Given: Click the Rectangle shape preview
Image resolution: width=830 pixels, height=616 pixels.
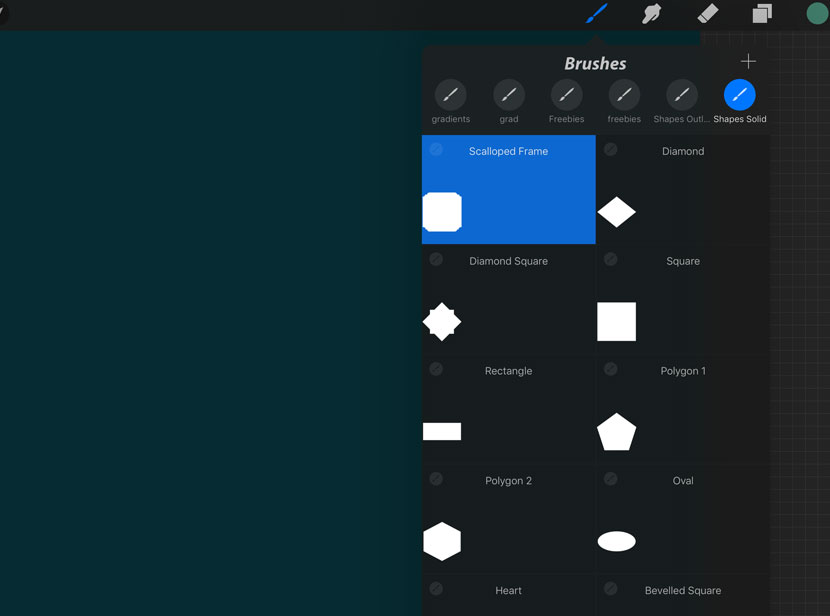Looking at the screenshot, I should pos(442,431).
